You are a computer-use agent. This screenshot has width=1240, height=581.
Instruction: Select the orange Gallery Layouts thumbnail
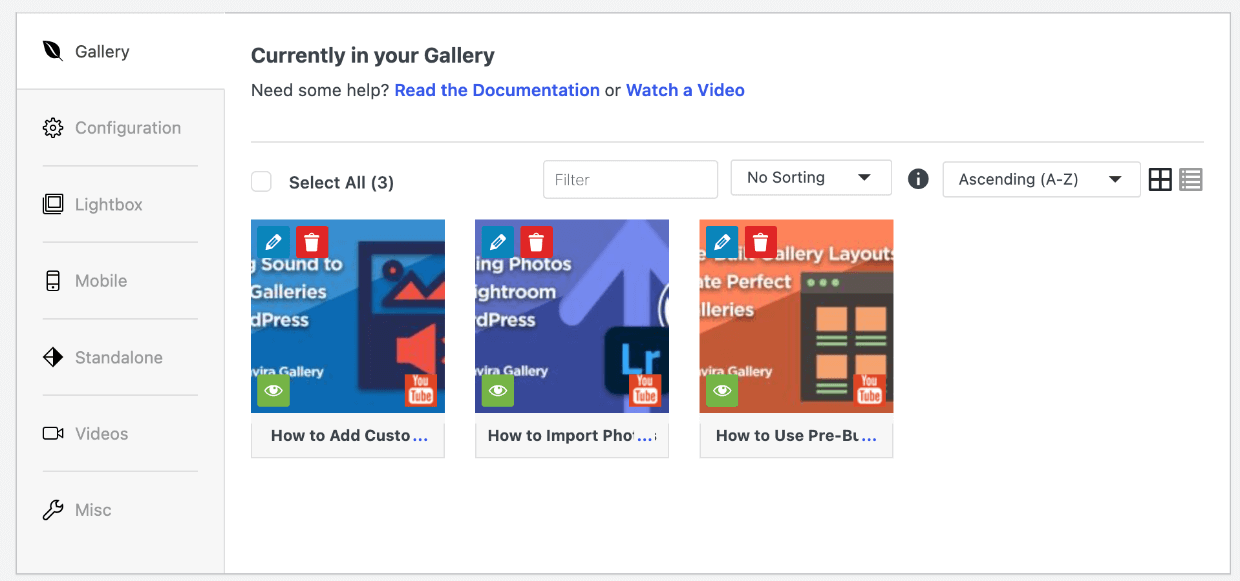(796, 316)
